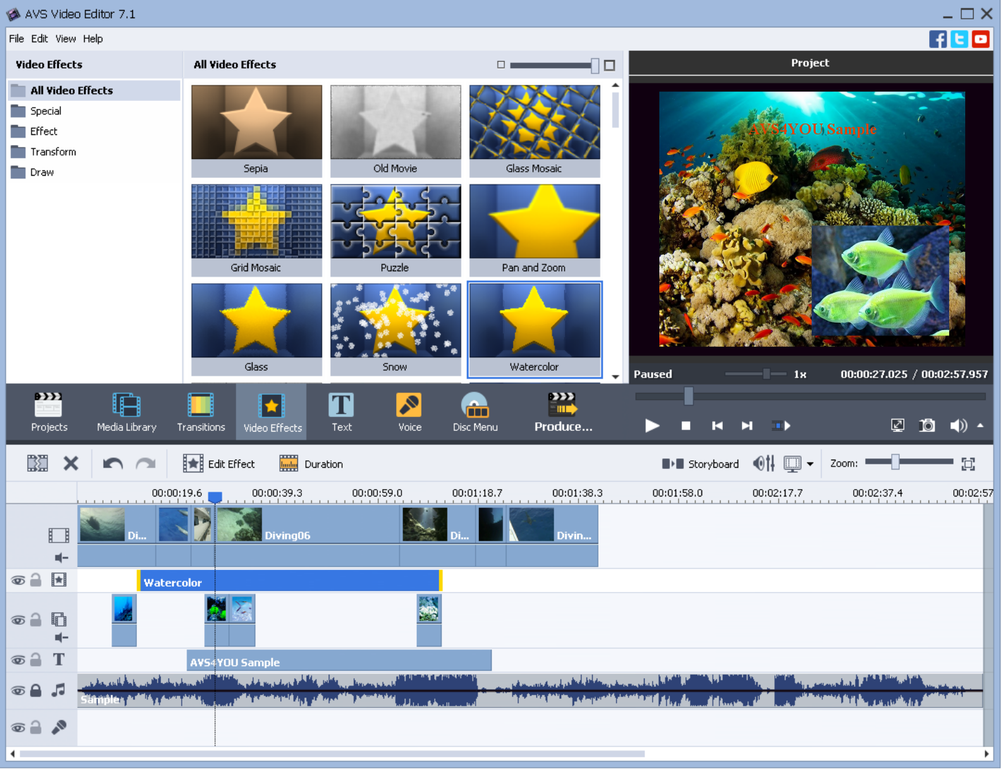Click the Duration button

pos(311,463)
